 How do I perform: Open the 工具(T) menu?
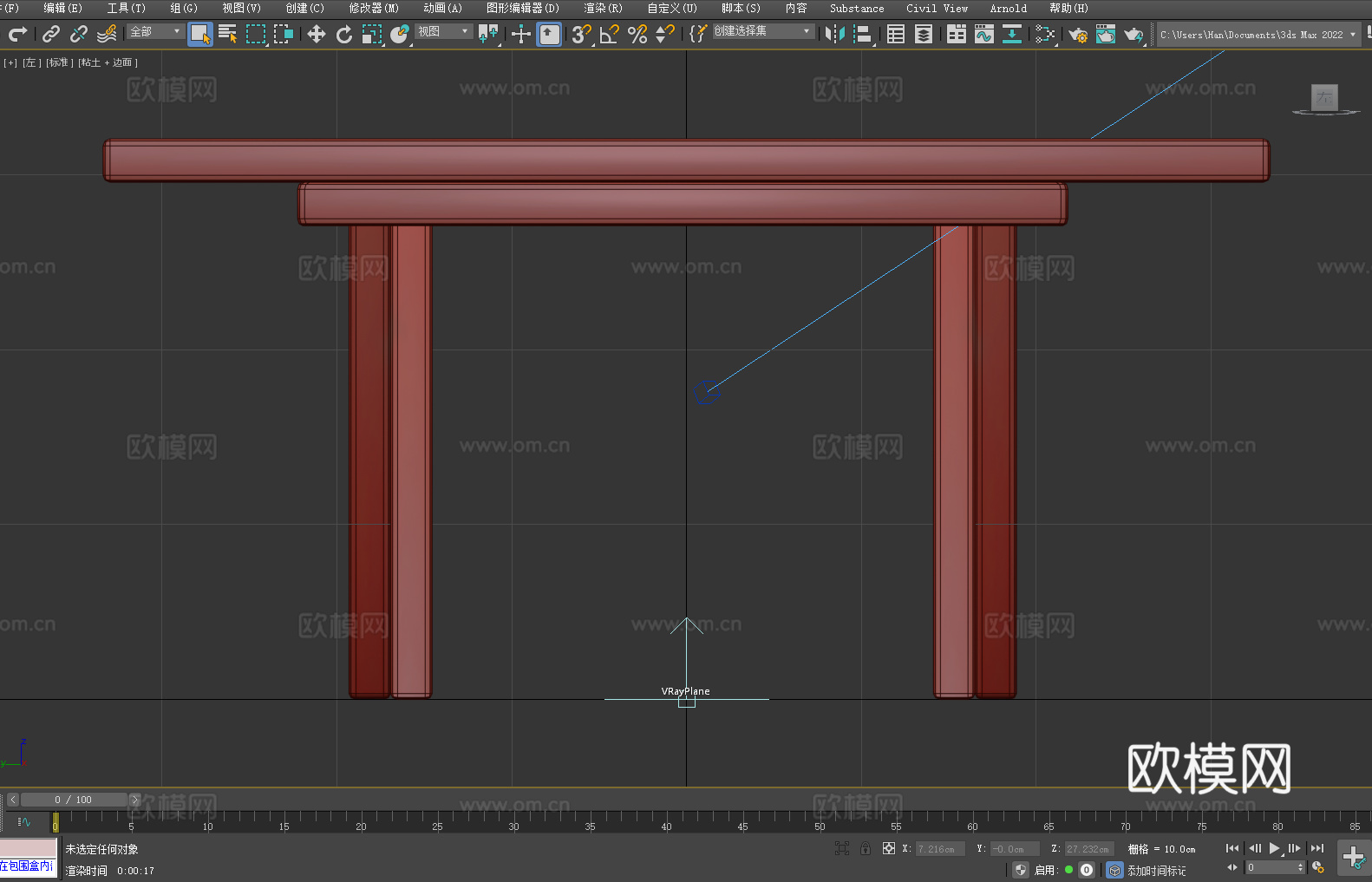126,8
